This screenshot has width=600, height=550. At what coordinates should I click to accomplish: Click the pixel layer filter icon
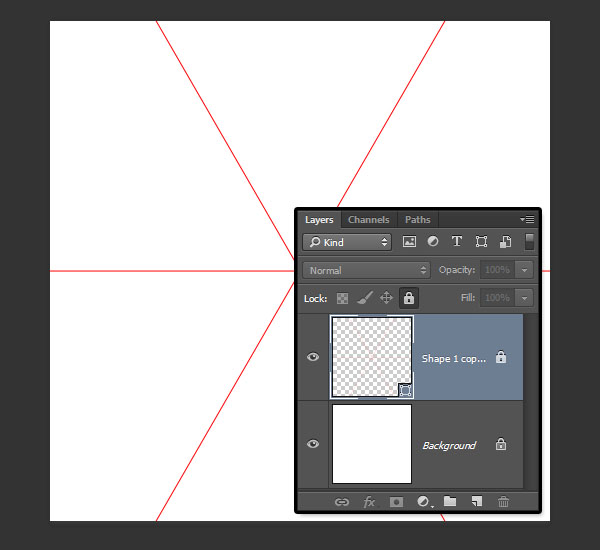[x=409, y=242]
